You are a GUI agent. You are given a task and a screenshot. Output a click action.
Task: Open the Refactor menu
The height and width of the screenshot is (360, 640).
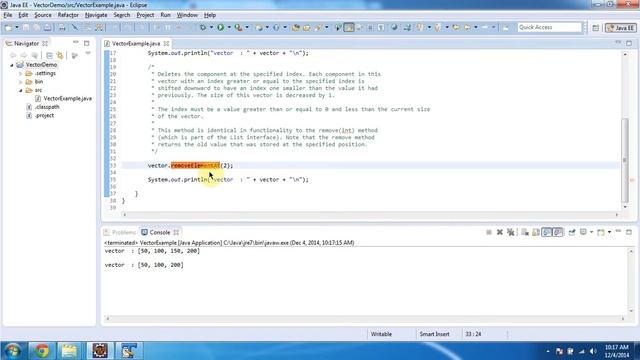(x=68, y=15)
